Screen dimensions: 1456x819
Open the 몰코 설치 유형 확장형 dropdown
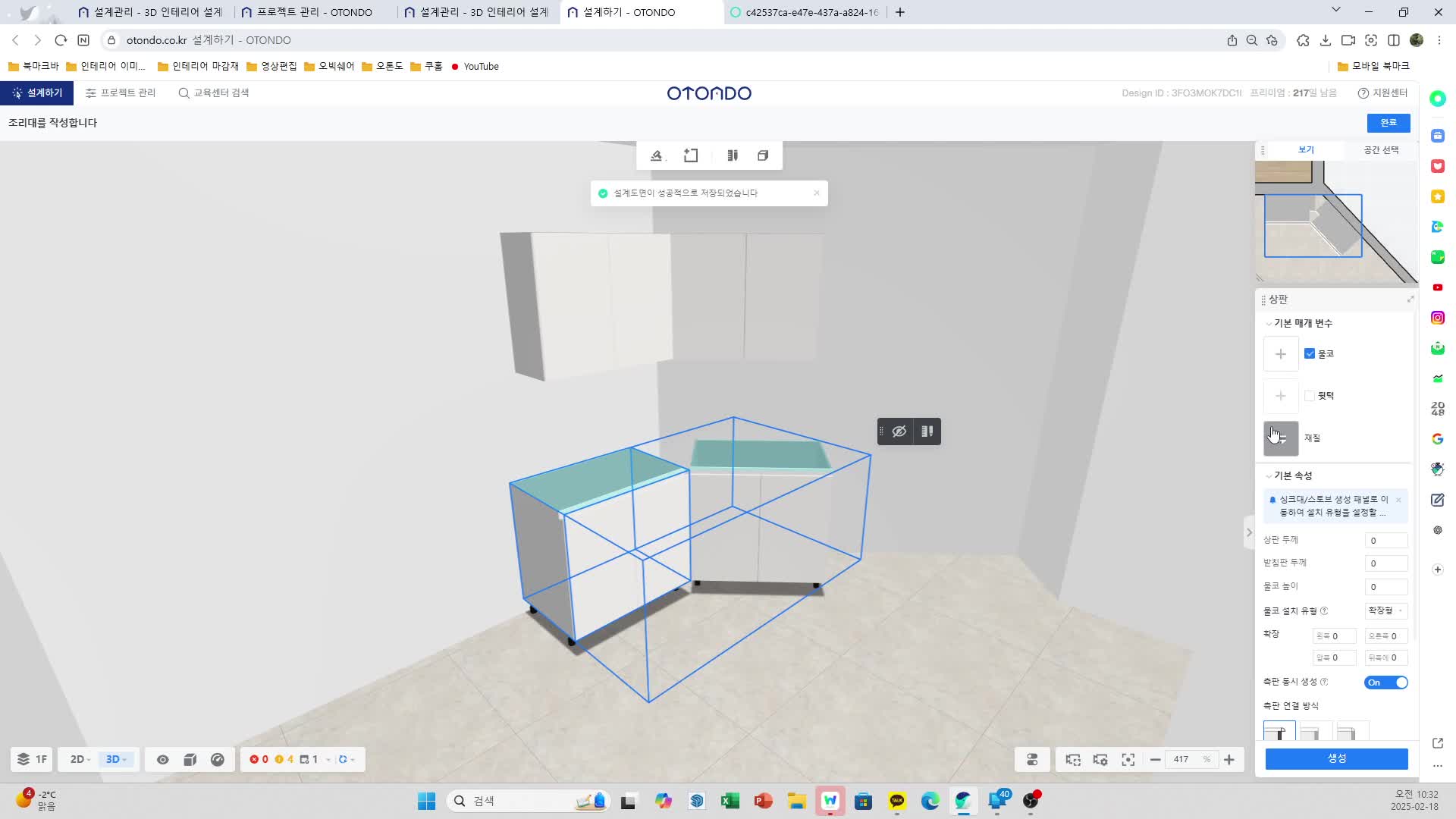(1386, 610)
